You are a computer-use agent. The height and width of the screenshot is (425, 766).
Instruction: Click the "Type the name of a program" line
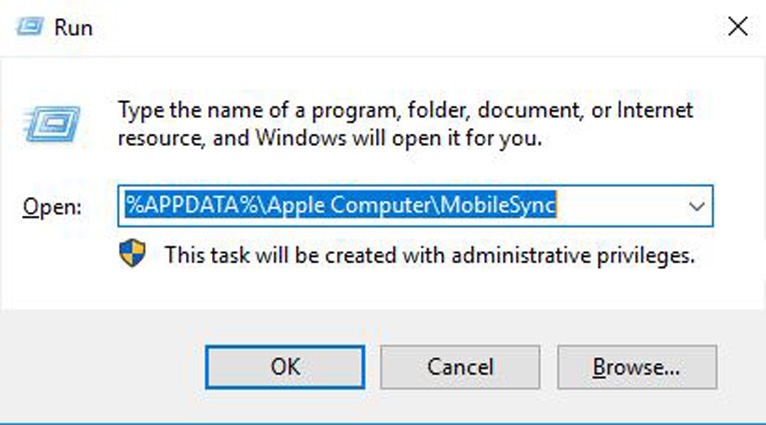click(x=405, y=110)
